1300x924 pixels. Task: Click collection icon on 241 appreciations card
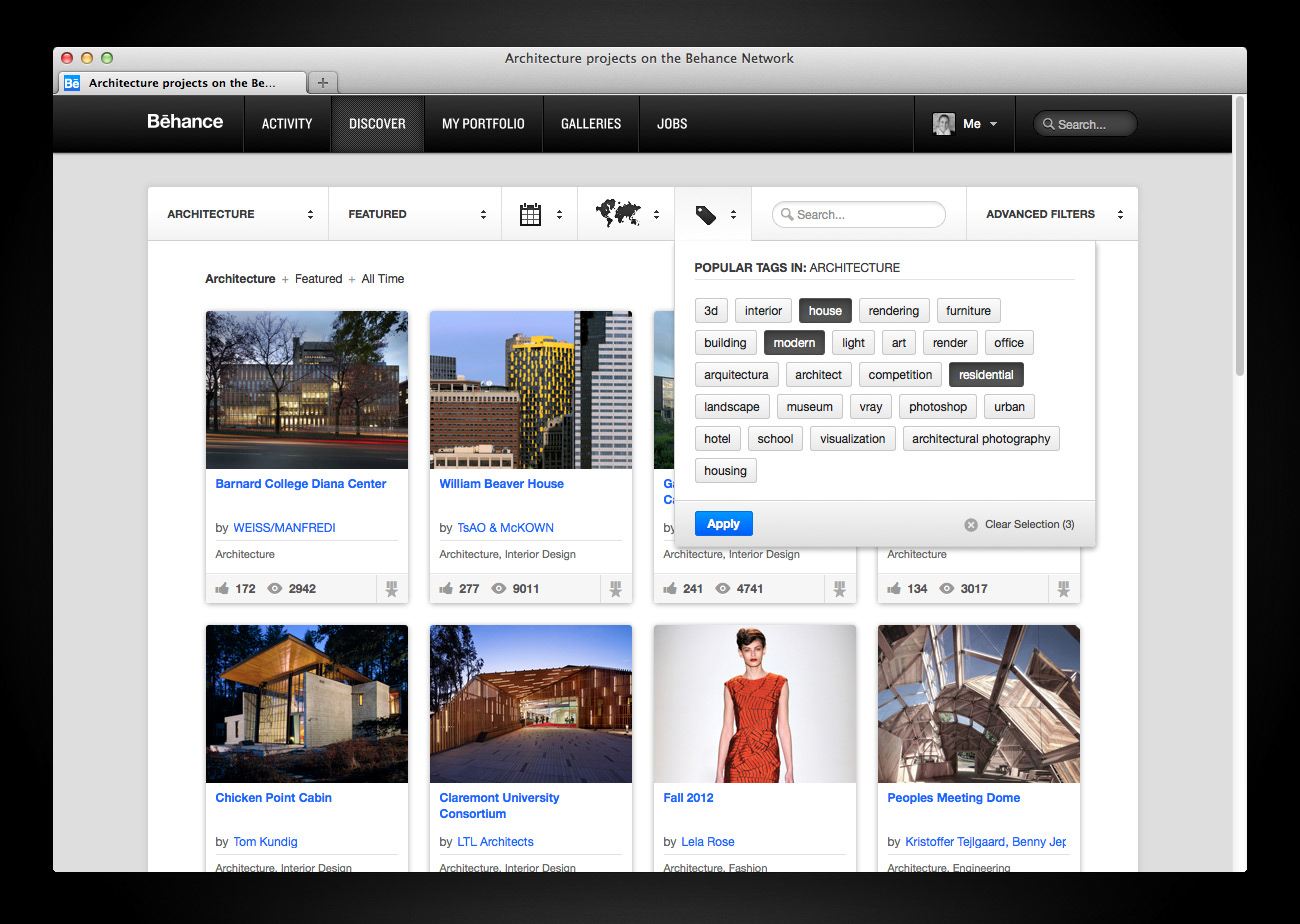[x=839, y=589]
